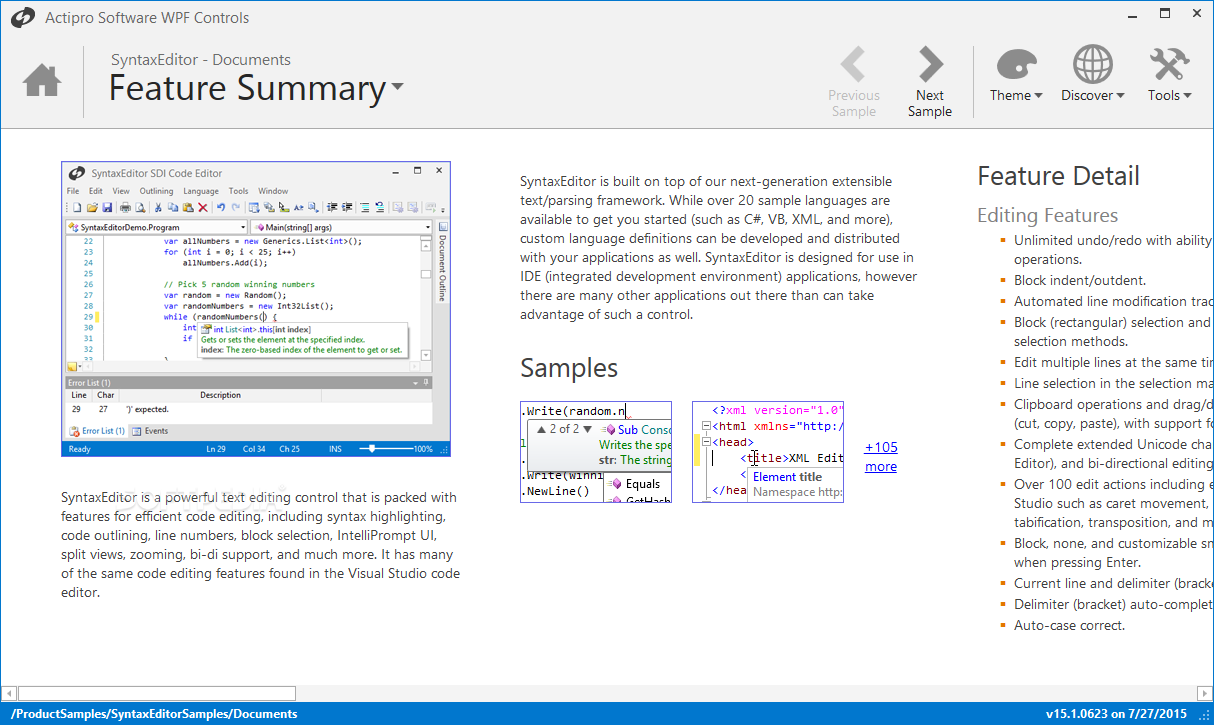Maximize the Actipro window

click(1165, 15)
